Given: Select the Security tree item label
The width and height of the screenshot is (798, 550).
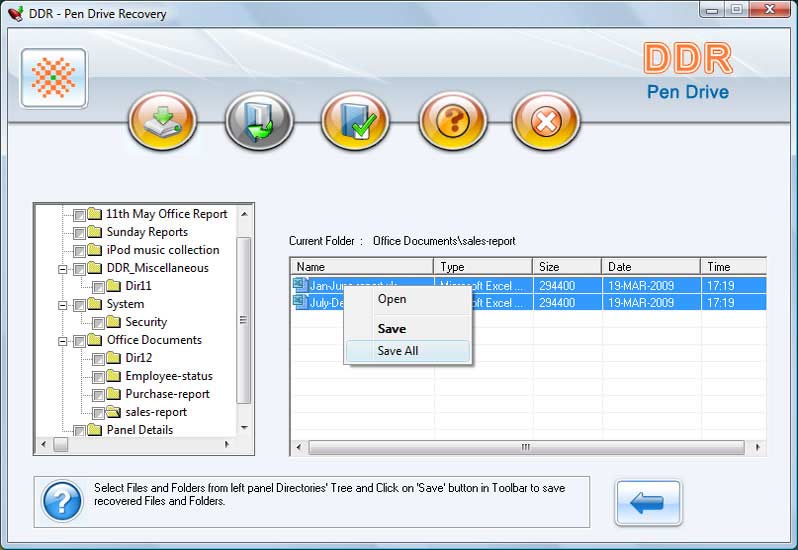Looking at the screenshot, I should coord(146,322).
